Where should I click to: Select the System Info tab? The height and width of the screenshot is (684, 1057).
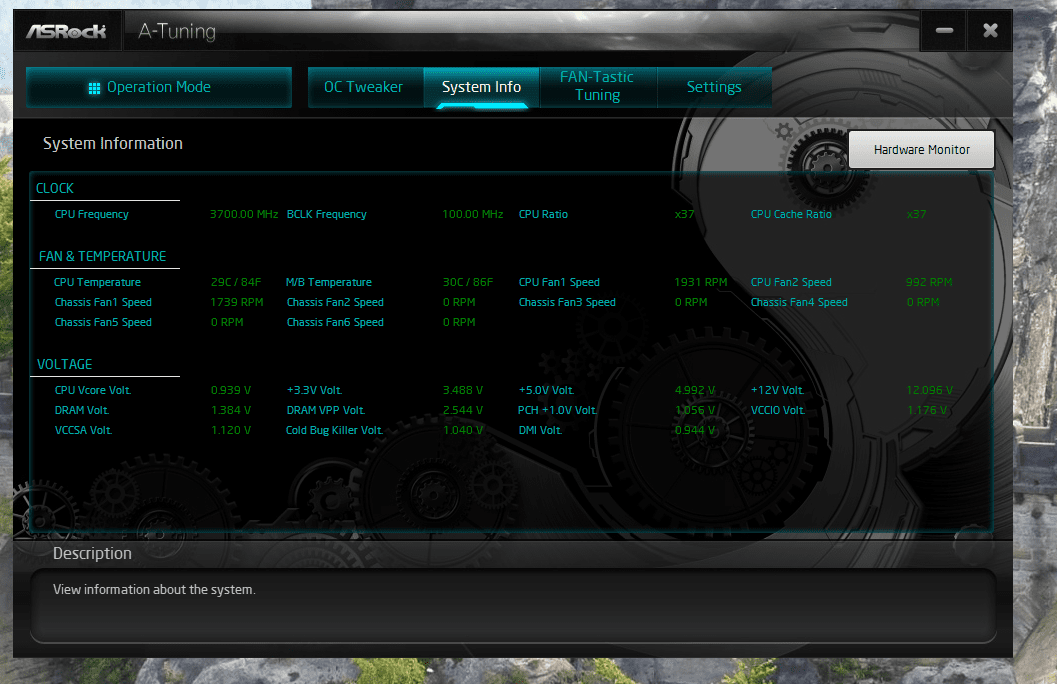pos(481,88)
